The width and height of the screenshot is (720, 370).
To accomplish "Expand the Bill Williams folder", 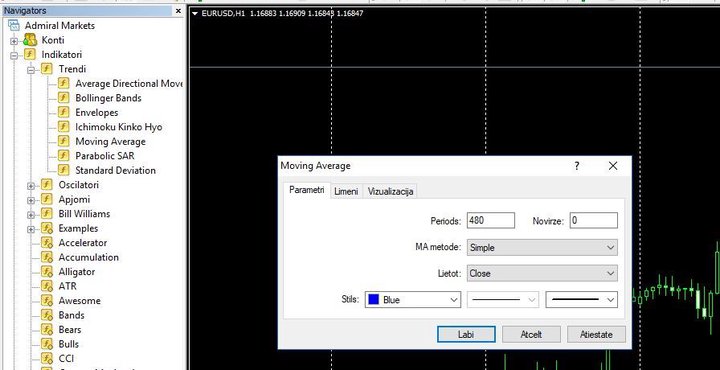I will click(x=31, y=215).
